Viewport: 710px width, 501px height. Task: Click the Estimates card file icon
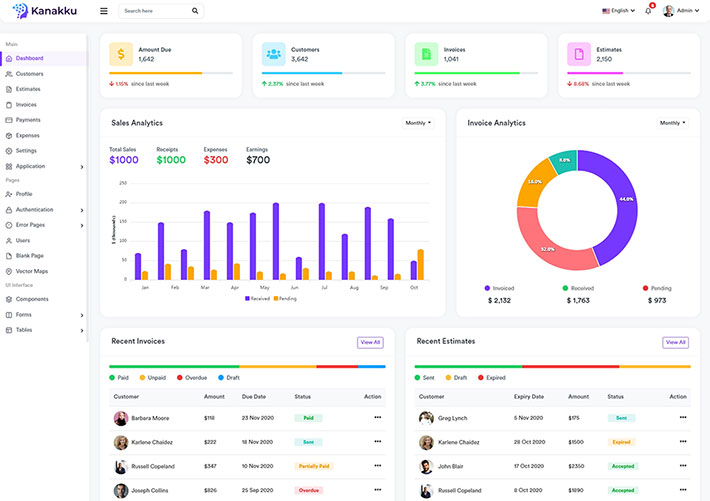pos(579,54)
